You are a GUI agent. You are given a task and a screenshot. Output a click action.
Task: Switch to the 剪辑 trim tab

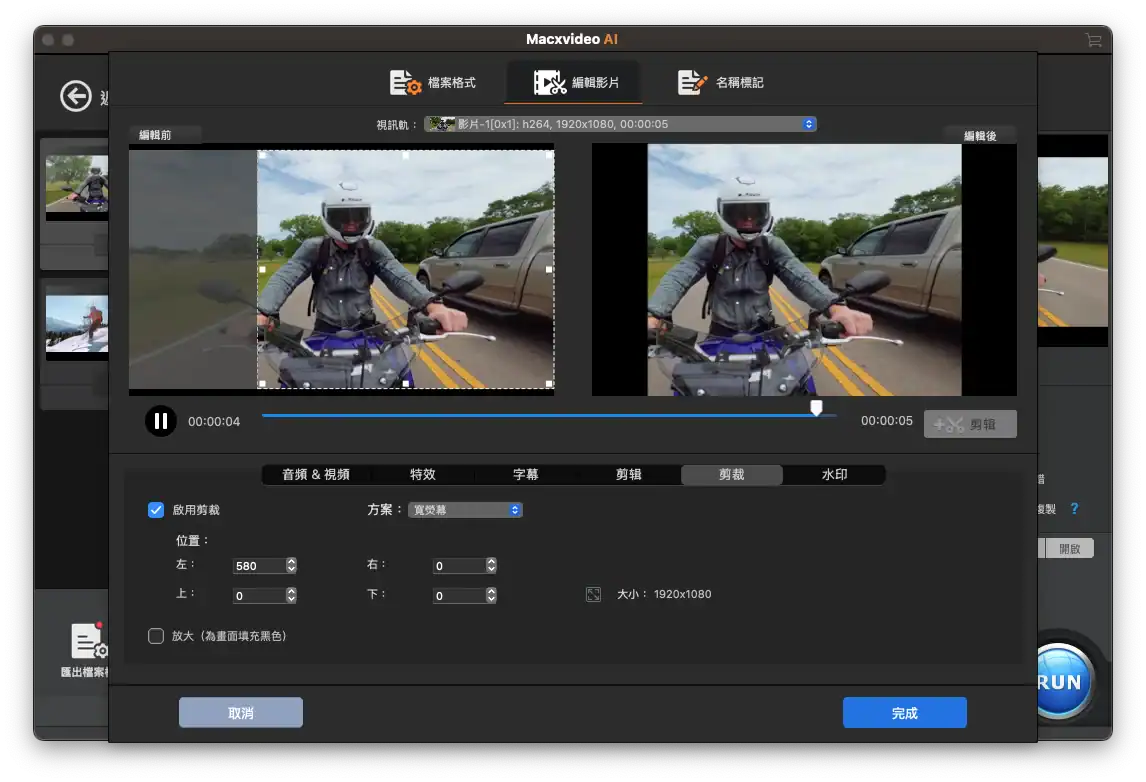(x=629, y=474)
